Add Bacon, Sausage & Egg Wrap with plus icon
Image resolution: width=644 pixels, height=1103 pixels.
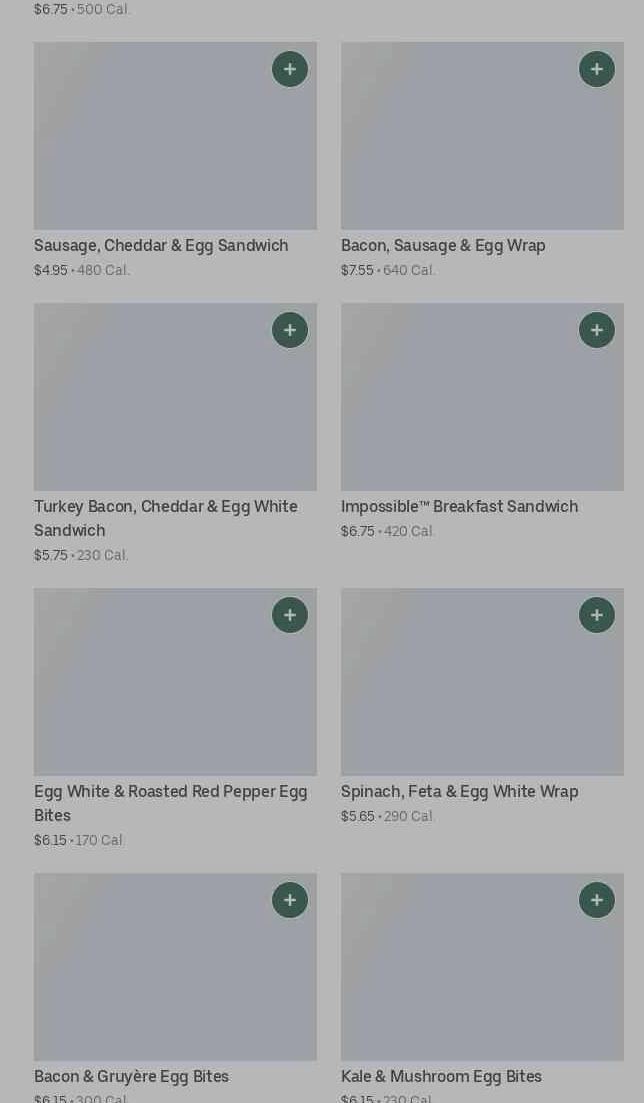597,69
